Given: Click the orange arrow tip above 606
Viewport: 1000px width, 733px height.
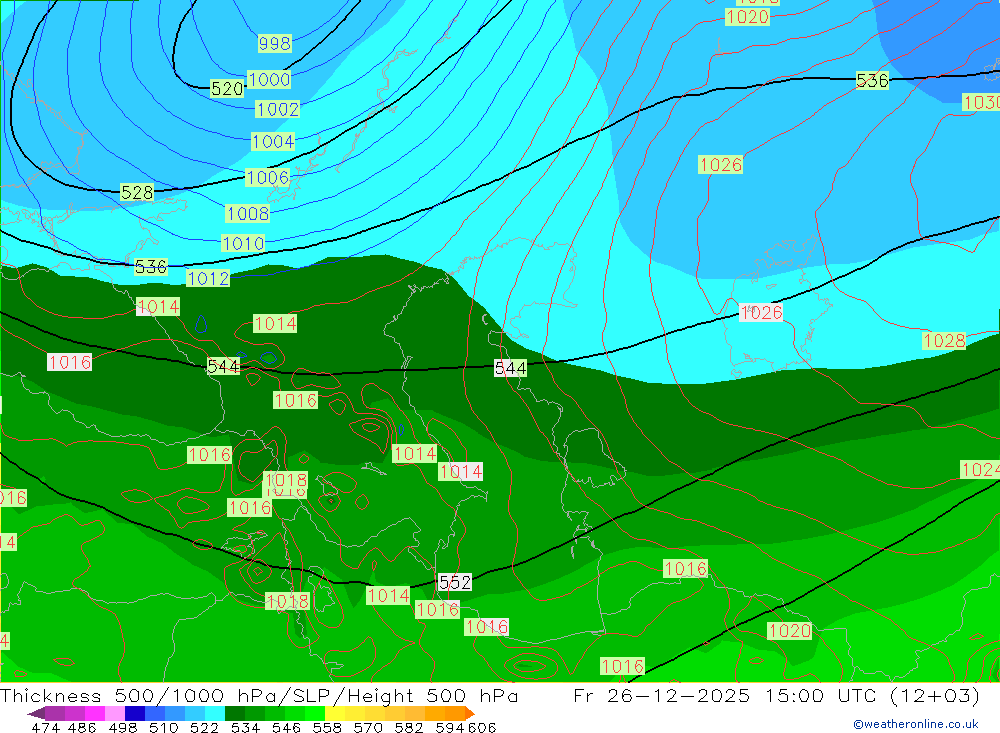Looking at the screenshot, I should (470, 713).
